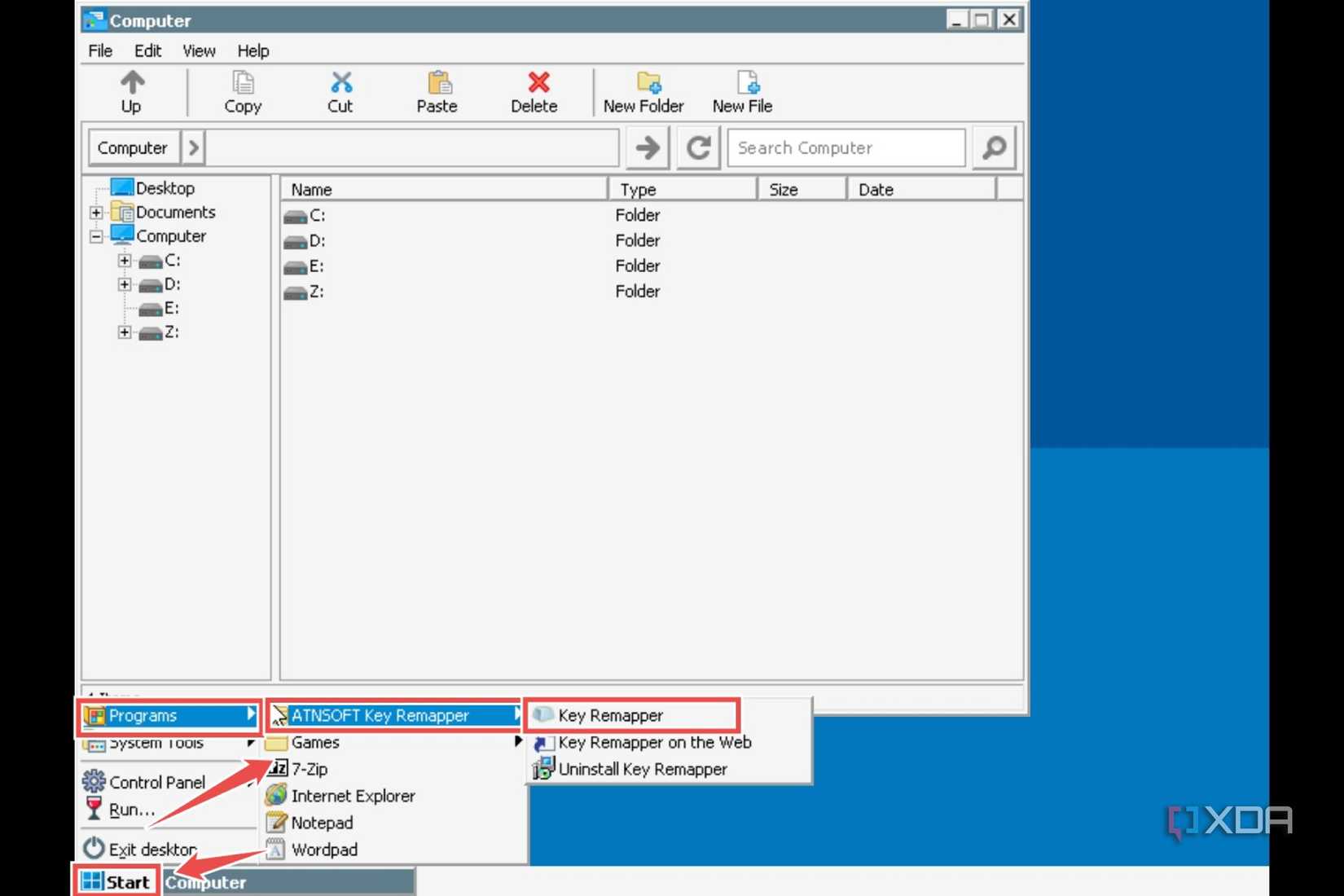
Task: Create a New Folder from toolbar
Action: tap(643, 91)
